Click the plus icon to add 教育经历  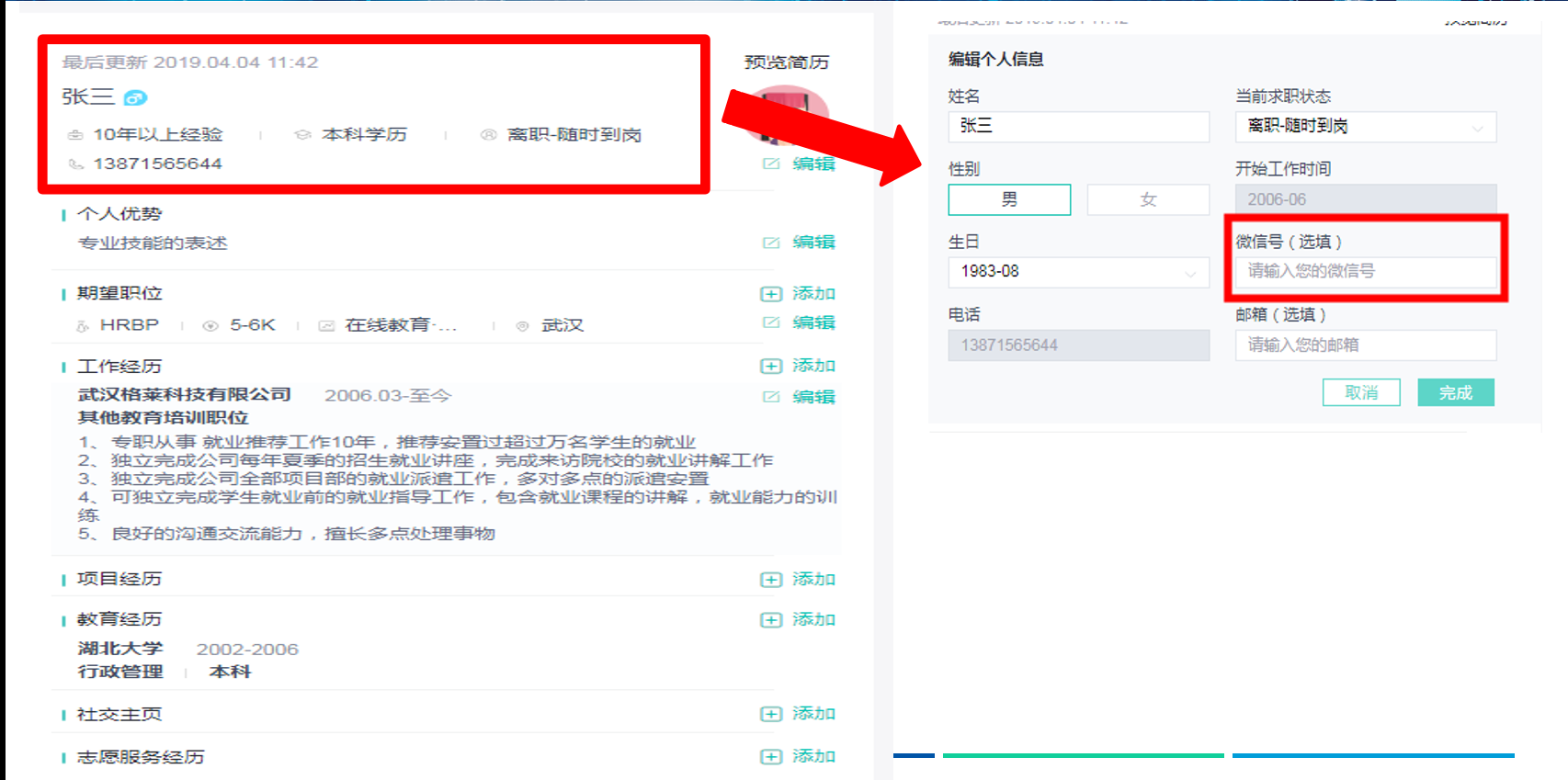click(x=771, y=620)
